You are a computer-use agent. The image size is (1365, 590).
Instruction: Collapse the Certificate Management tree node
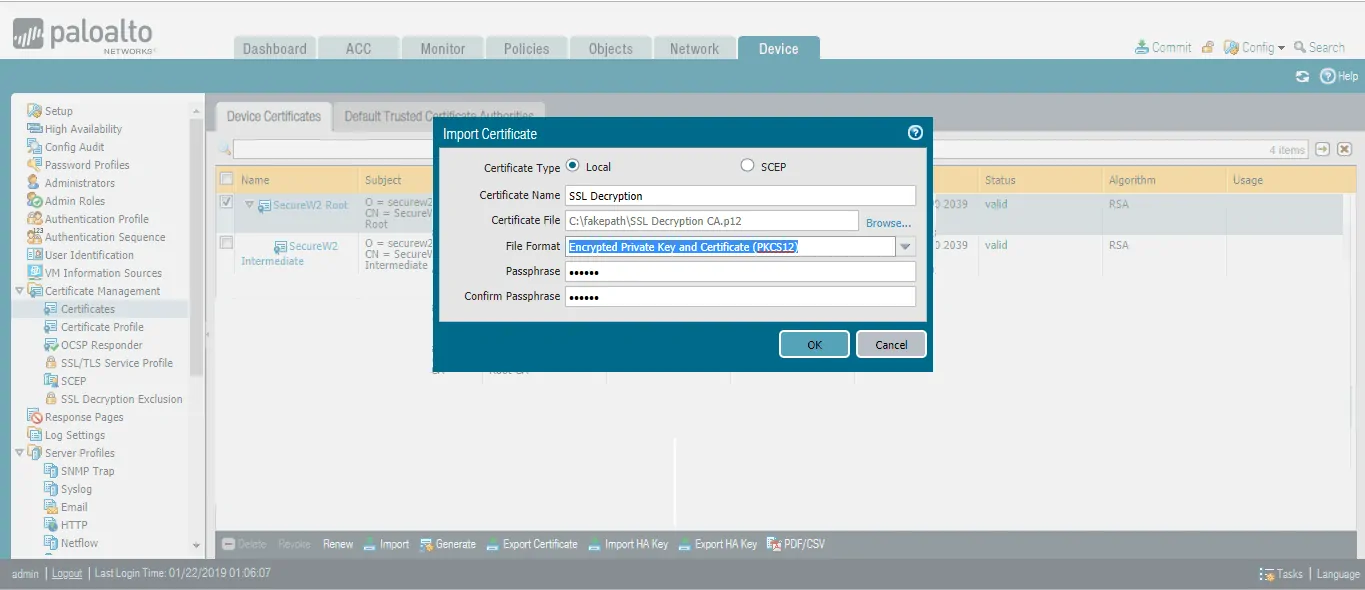19,291
